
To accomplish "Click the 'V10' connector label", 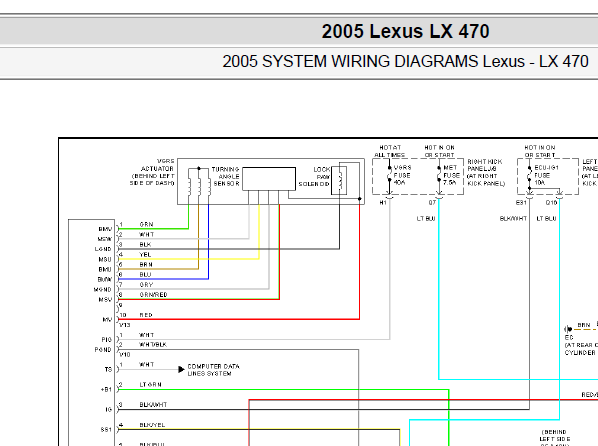I will (125, 354).
